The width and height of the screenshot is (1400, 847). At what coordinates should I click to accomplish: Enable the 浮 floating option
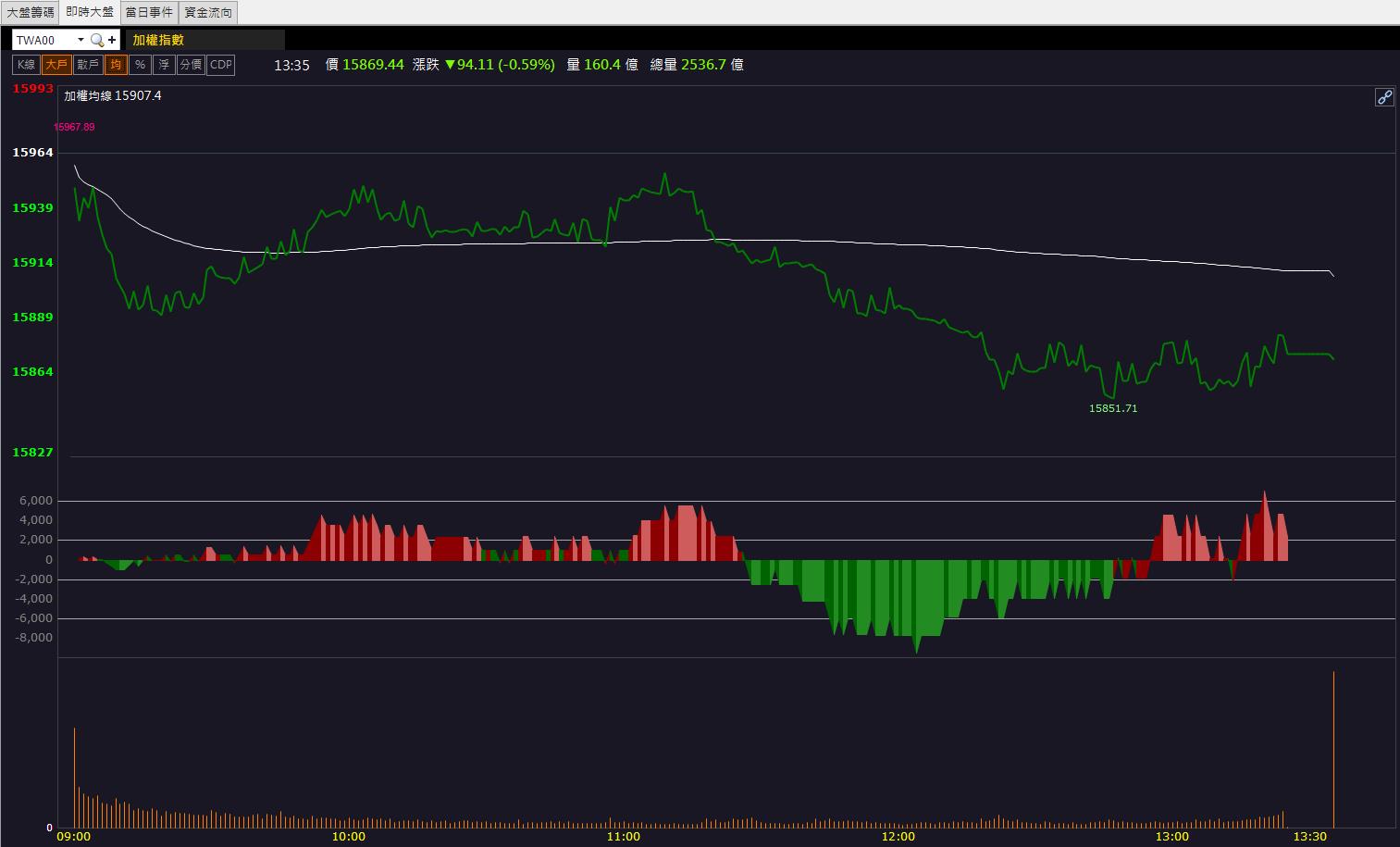point(164,65)
